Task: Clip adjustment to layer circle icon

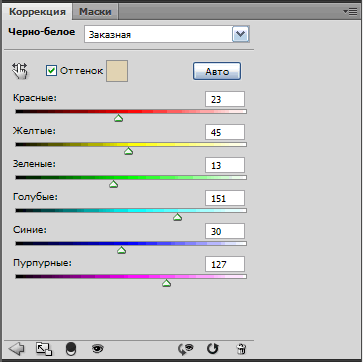Action: click(71, 349)
